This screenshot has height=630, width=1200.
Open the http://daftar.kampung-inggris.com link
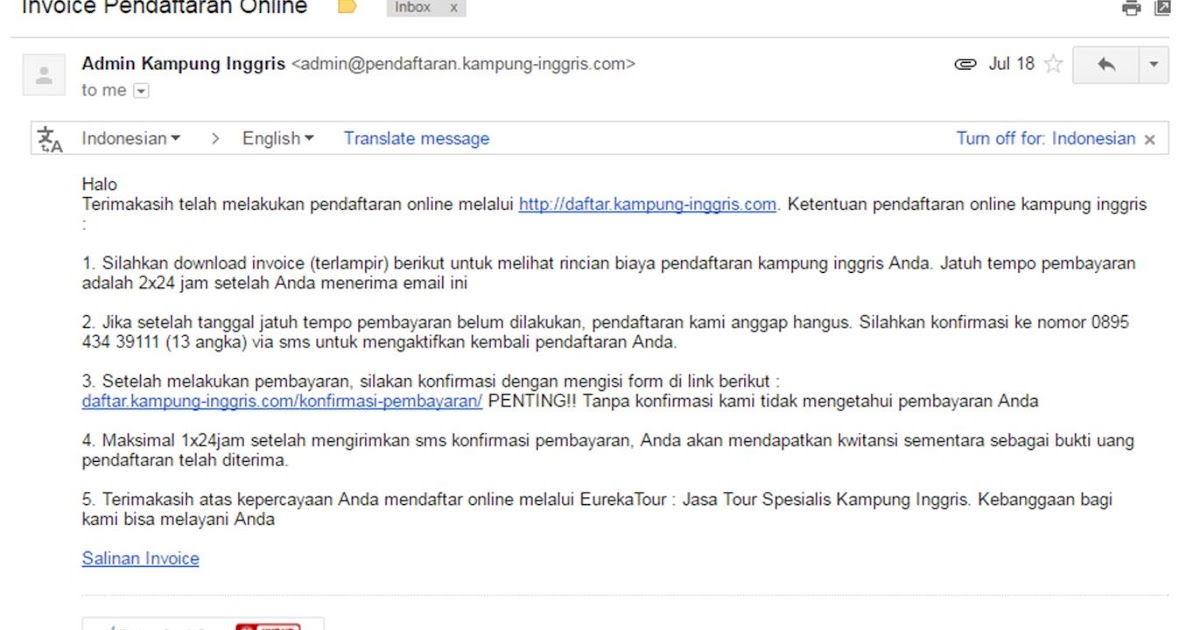click(x=647, y=205)
